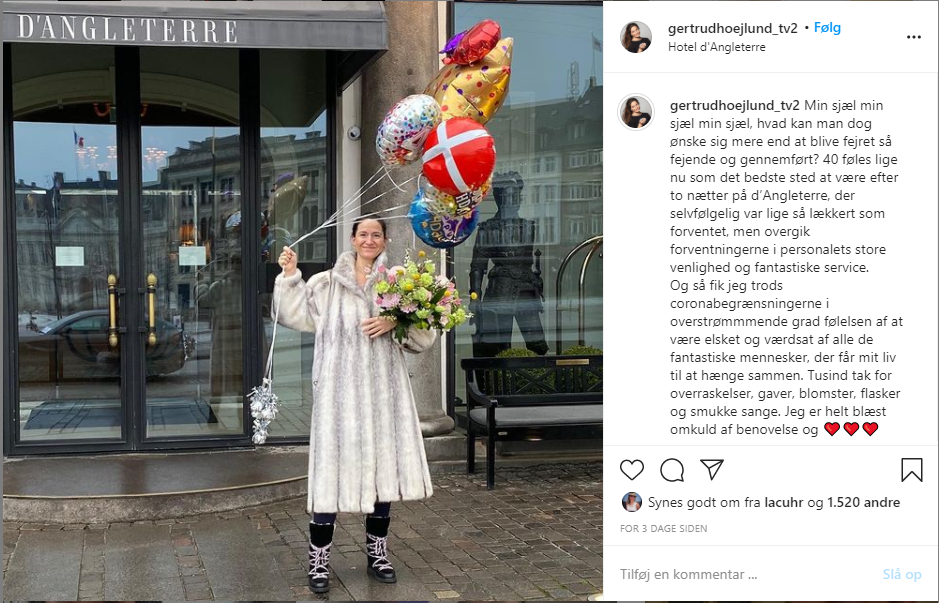This screenshot has width=939, height=603.
Task: Open the three-dot more options menu
Action: pyautogui.click(x=913, y=37)
